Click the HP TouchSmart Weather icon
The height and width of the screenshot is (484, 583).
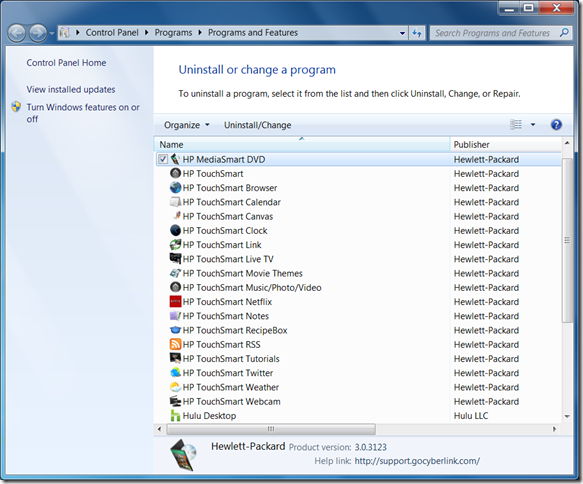pos(175,387)
